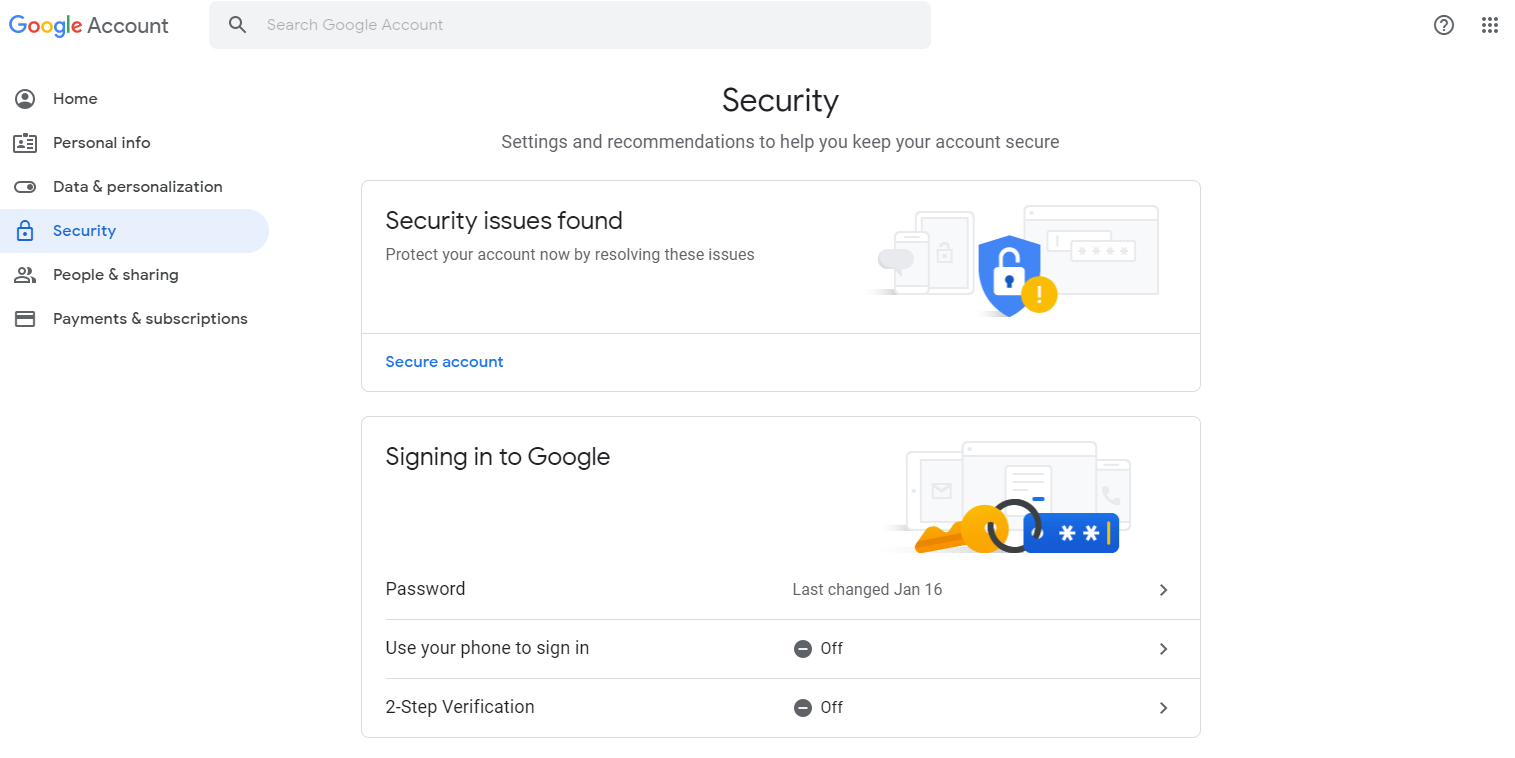Click the search magnifier icon
Screen dimensions: 1515x758
point(237,25)
